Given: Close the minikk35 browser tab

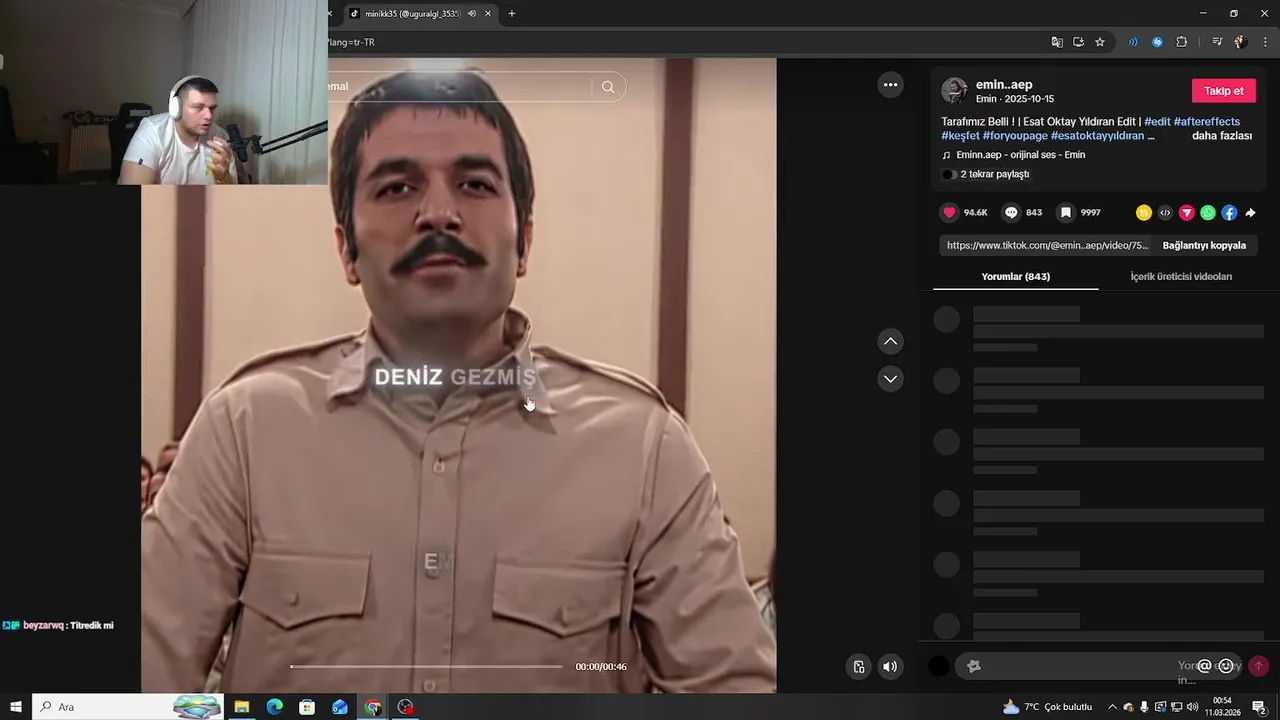Looking at the screenshot, I should pos(488,14).
